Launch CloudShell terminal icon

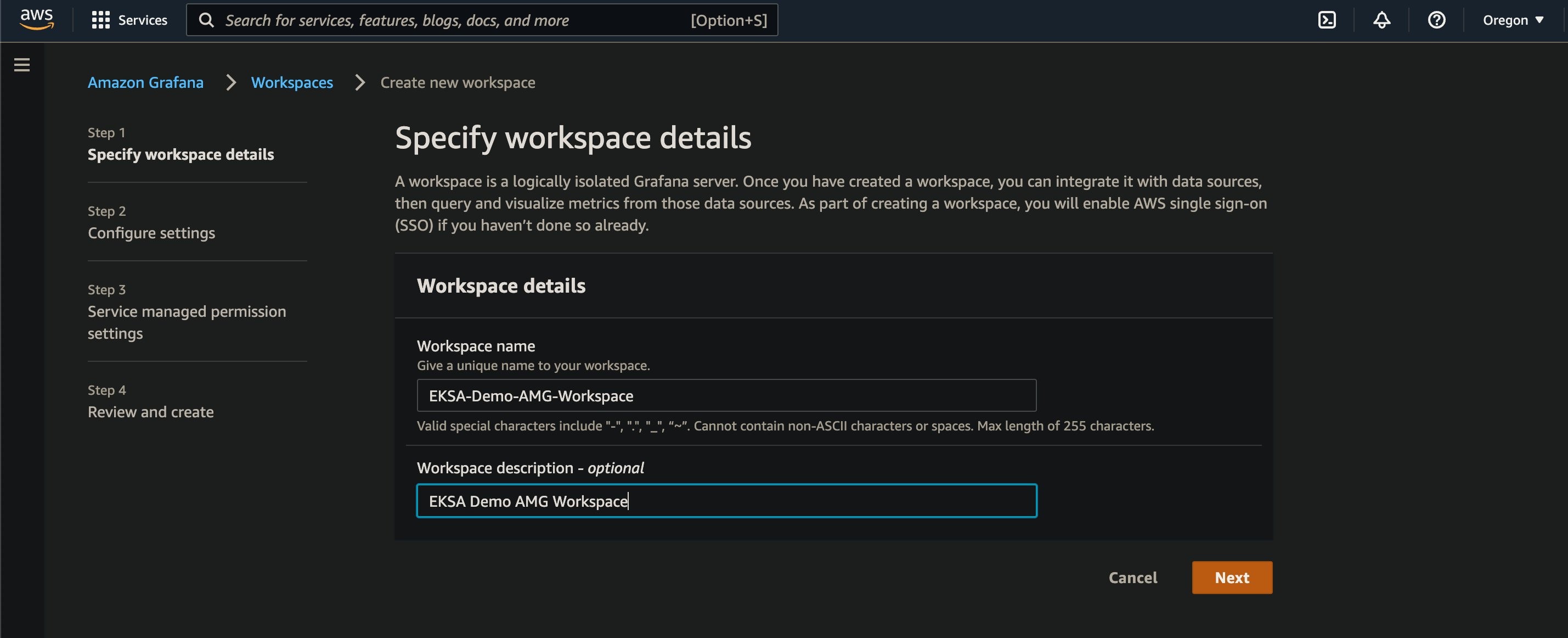click(1327, 20)
